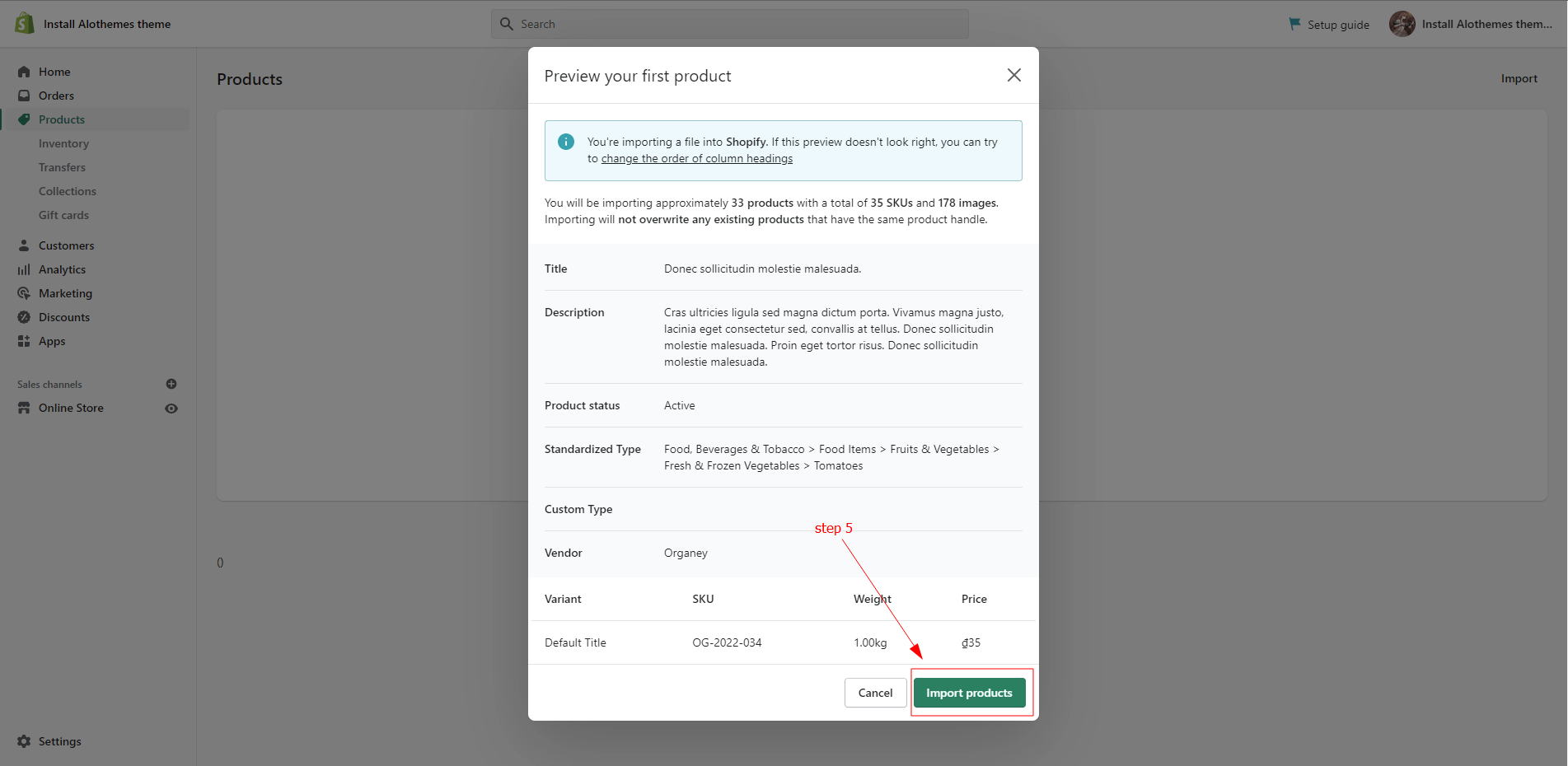Click the Orders inbox icon

click(24, 96)
